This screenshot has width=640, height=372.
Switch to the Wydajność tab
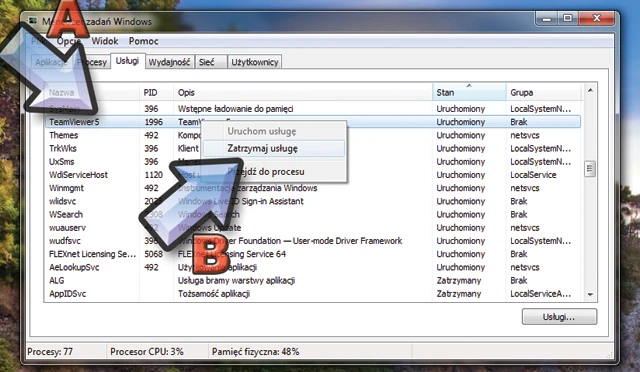pyautogui.click(x=169, y=62)
